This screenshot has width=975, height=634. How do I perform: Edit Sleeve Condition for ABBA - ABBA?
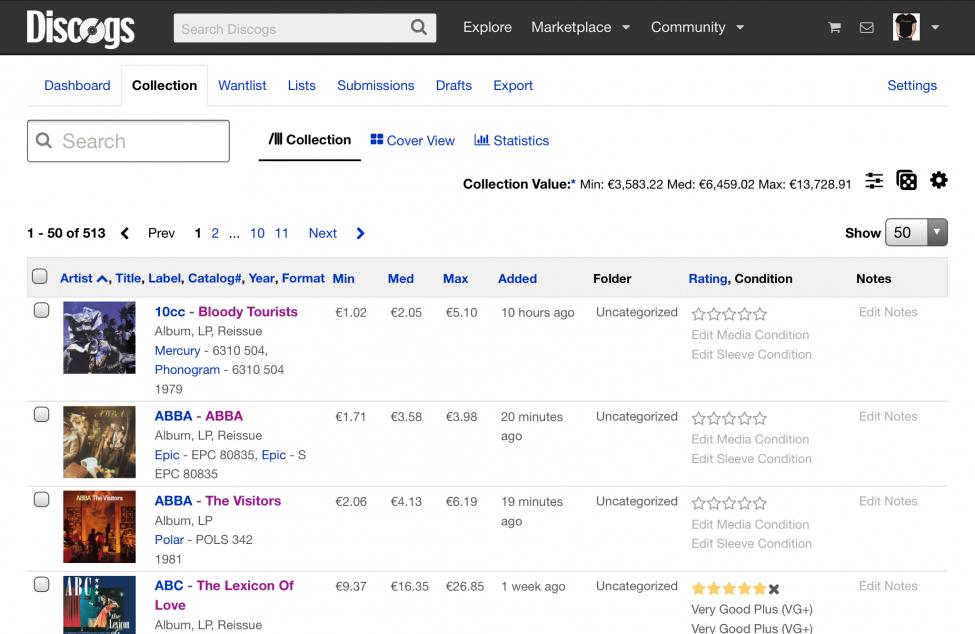point(751,459)
